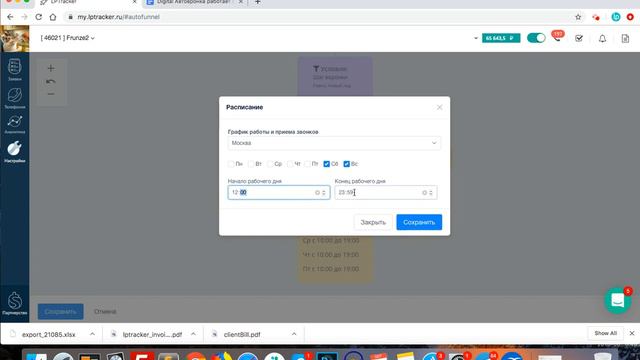This screenshot has height=360, width=640.
Task: Switch to the LPTracker browser tab
Action: [89, 2]
